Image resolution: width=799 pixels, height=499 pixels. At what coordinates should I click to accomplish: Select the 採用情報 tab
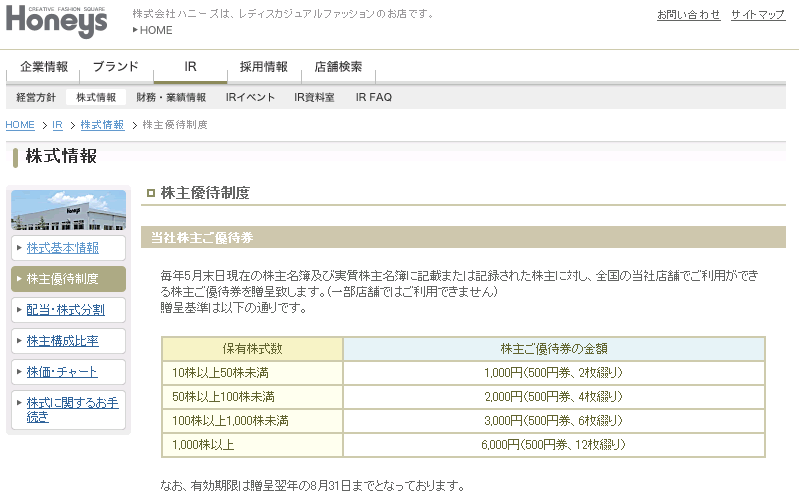tap(264, 67)
